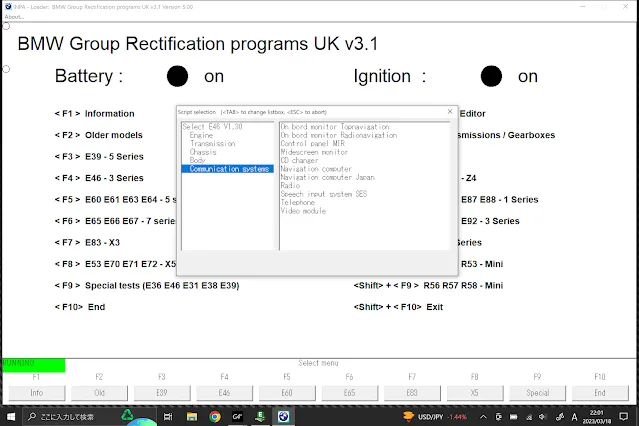Image resolution: width=639 pixels, height=426 pixels.
Task: Choose Video module script
Action: (x=303, y=211)
